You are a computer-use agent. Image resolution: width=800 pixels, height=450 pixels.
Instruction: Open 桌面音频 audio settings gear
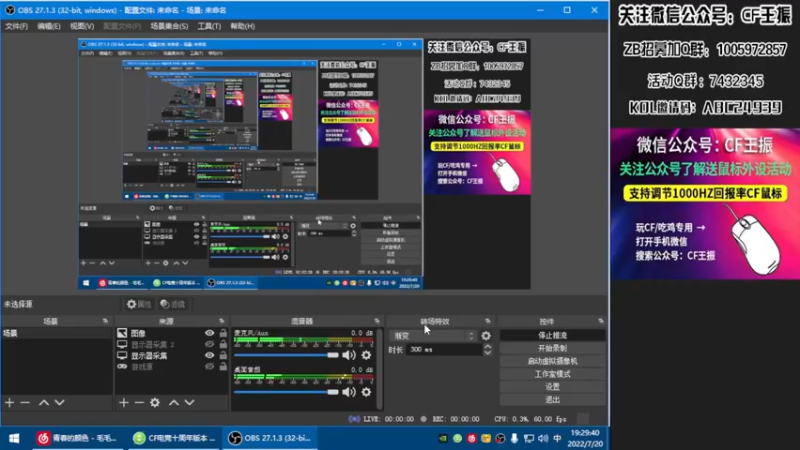(x=366, y=392)
